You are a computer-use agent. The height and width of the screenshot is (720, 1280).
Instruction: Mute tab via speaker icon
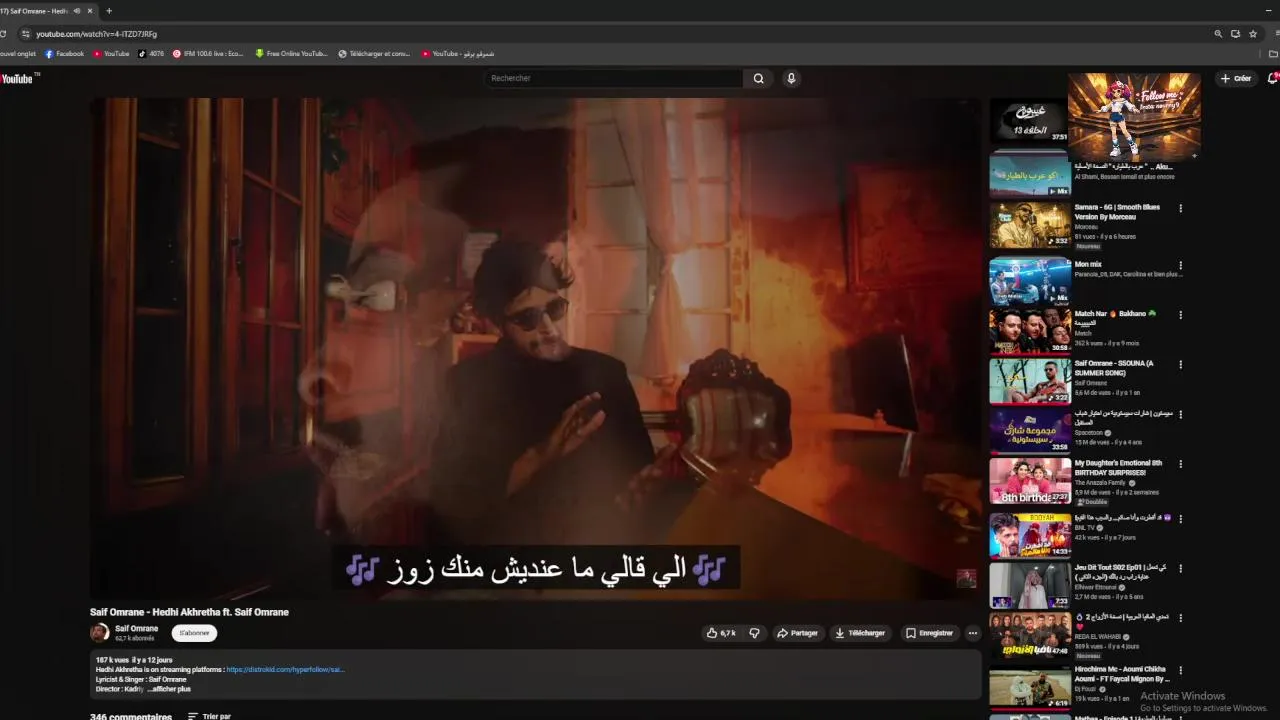coord(77,11)
